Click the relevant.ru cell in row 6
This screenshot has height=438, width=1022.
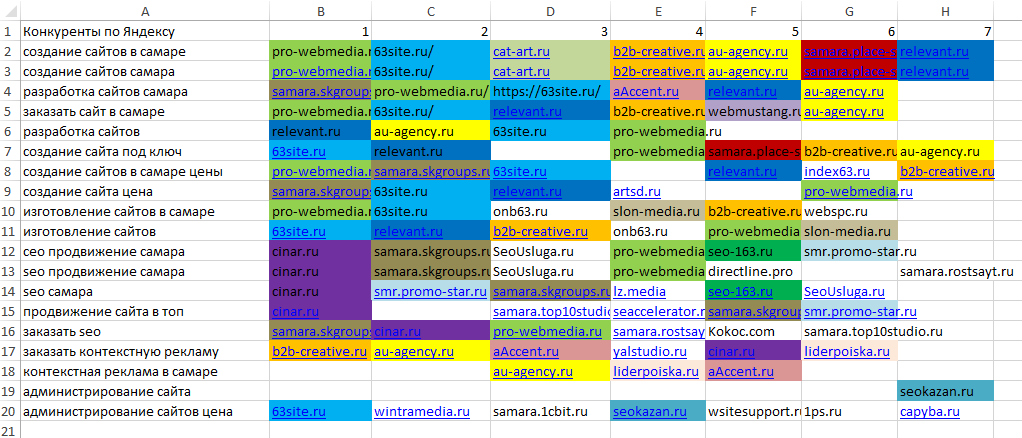[x=320, y=132]
